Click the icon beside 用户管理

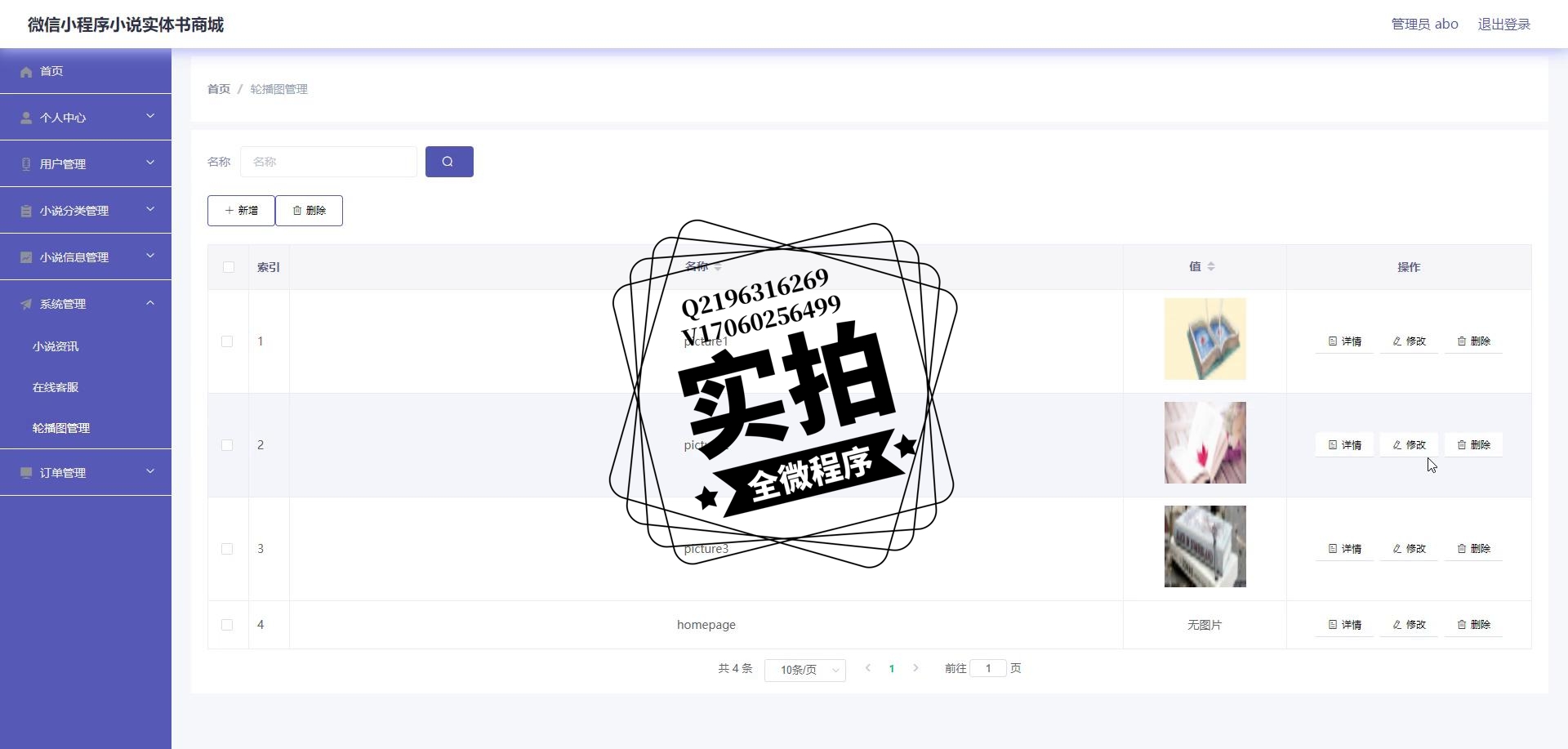[26, 165]
